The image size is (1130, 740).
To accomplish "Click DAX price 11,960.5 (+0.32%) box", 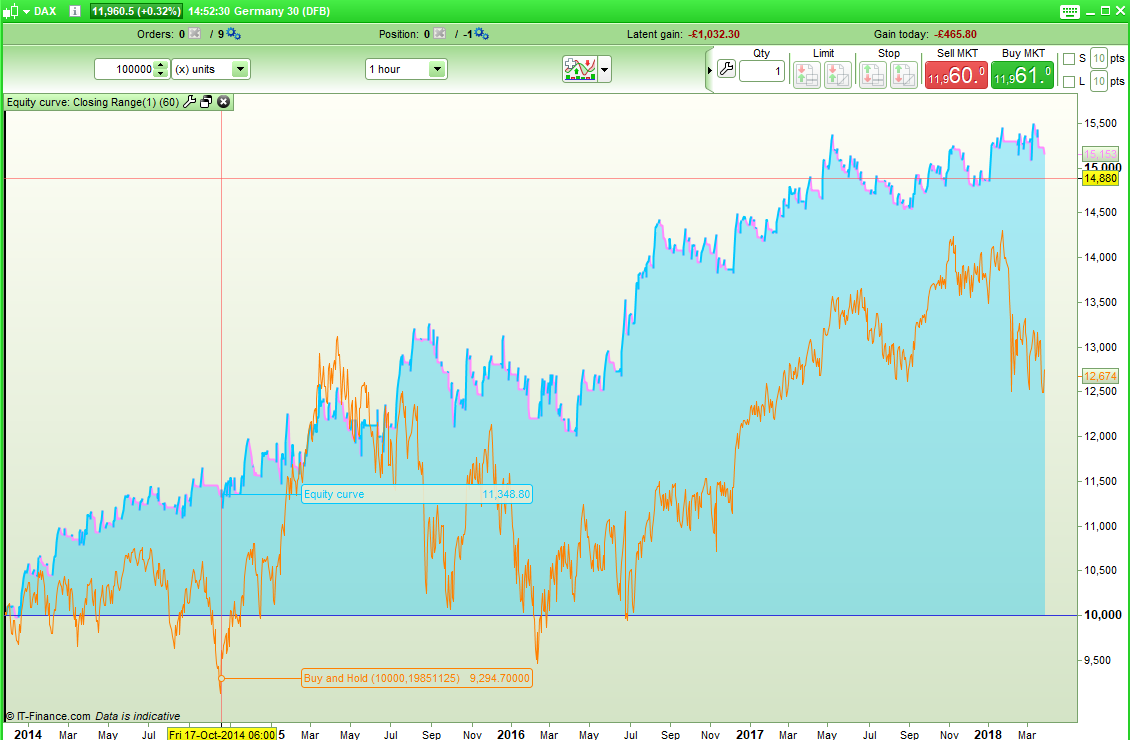I will [x=136, y=12].
